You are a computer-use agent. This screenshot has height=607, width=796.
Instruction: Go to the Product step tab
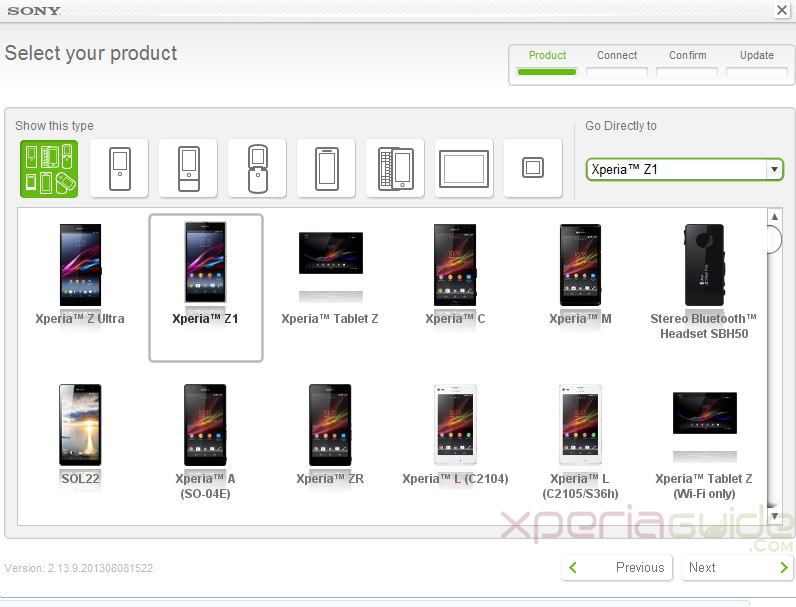(547, 62)
